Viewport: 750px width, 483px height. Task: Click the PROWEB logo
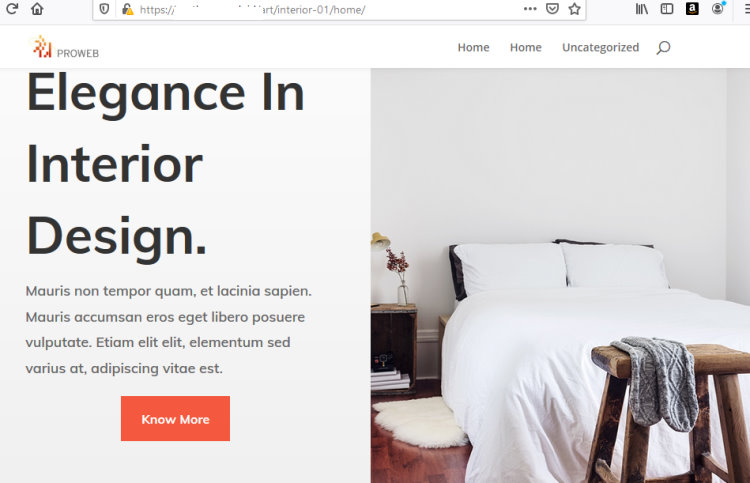(66, 47)
